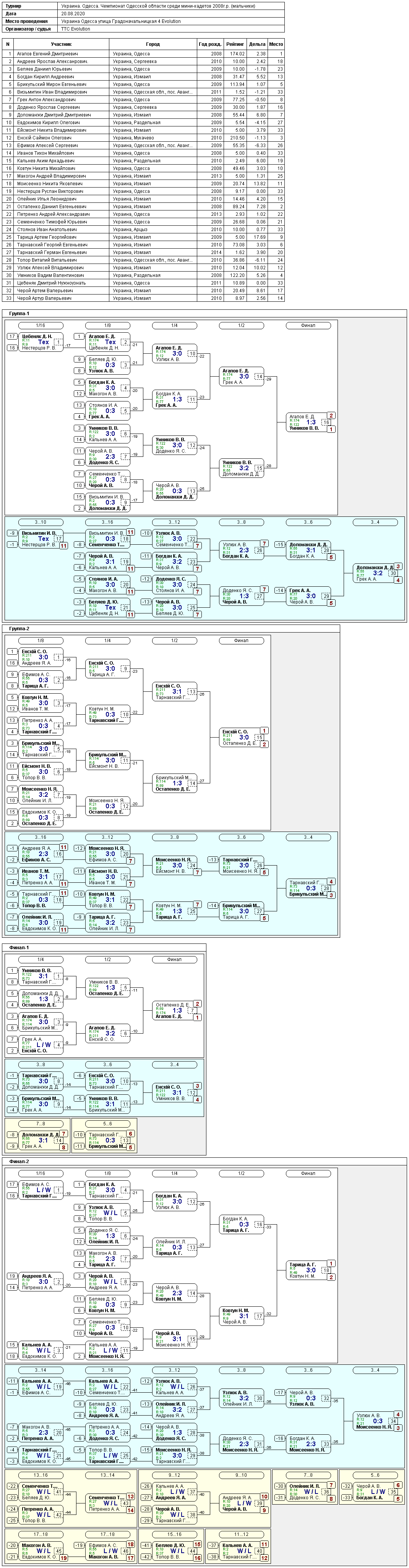The height and width of the screenshot is (1568, 409).
Task: Select participant Енсйй Саймон Олегович row
Action: tap(143, 138)
